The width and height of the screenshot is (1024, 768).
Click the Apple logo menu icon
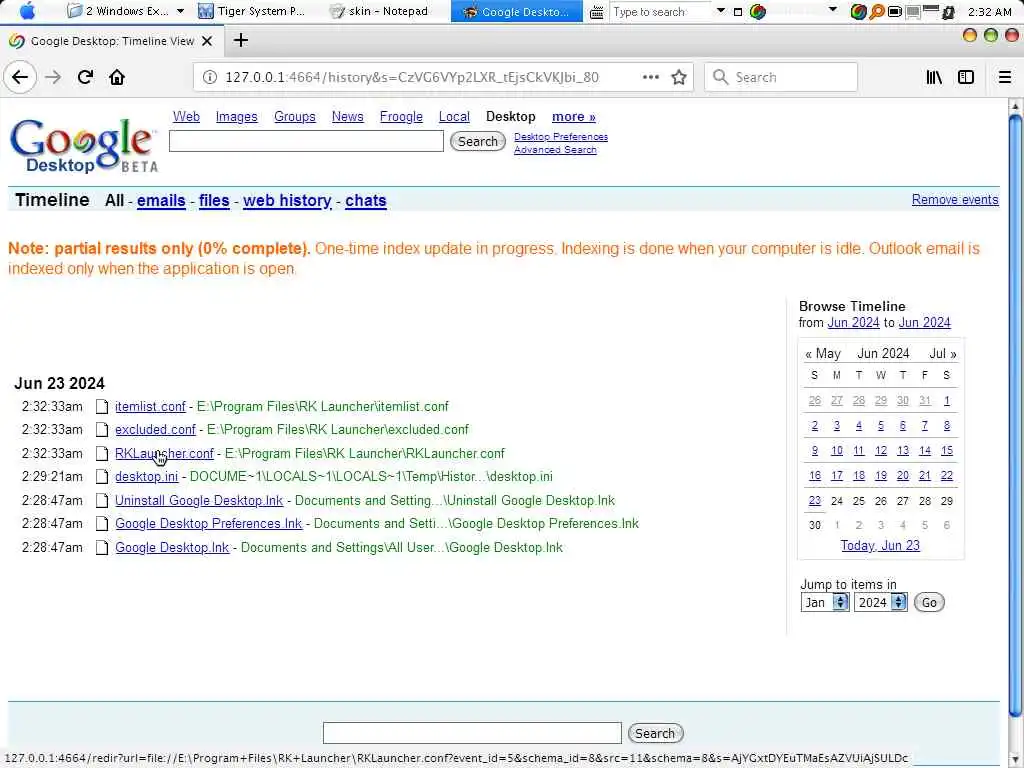coord(27,11)
